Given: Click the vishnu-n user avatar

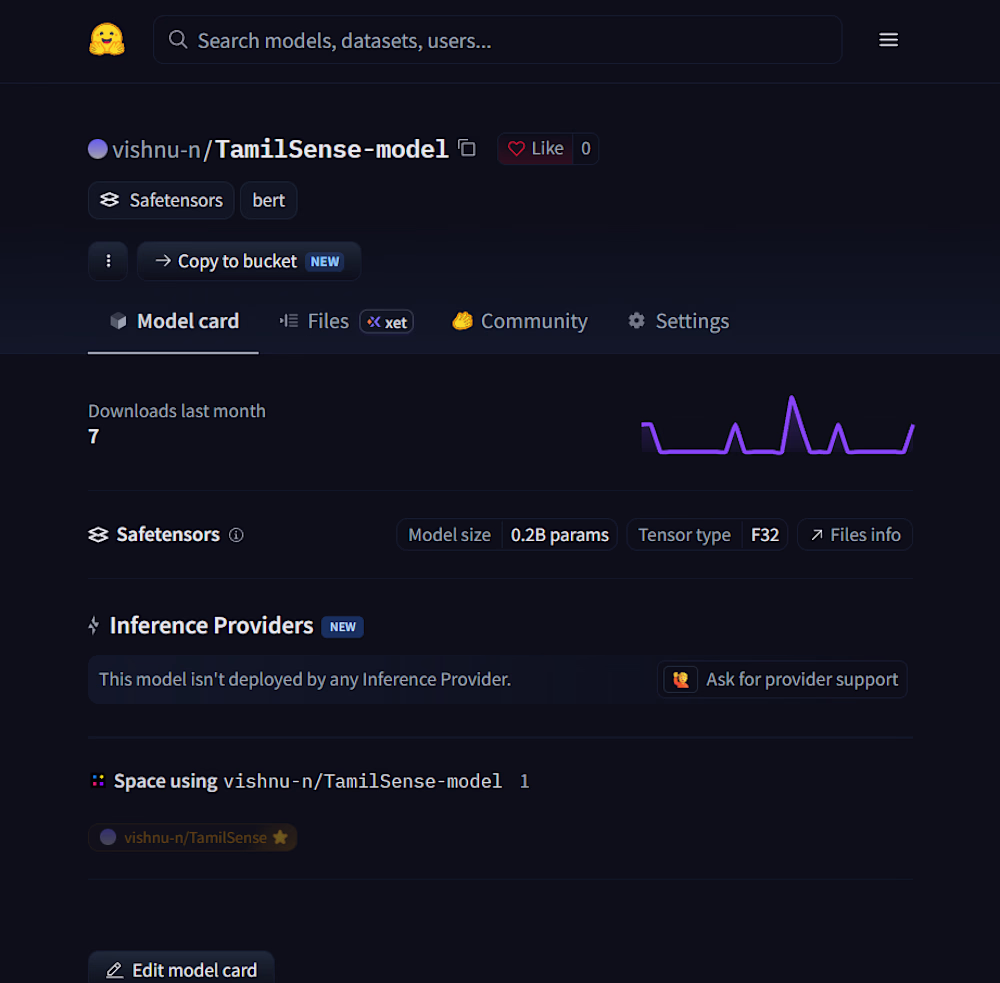Looking at the screenshot, I should tap(98, 149).
